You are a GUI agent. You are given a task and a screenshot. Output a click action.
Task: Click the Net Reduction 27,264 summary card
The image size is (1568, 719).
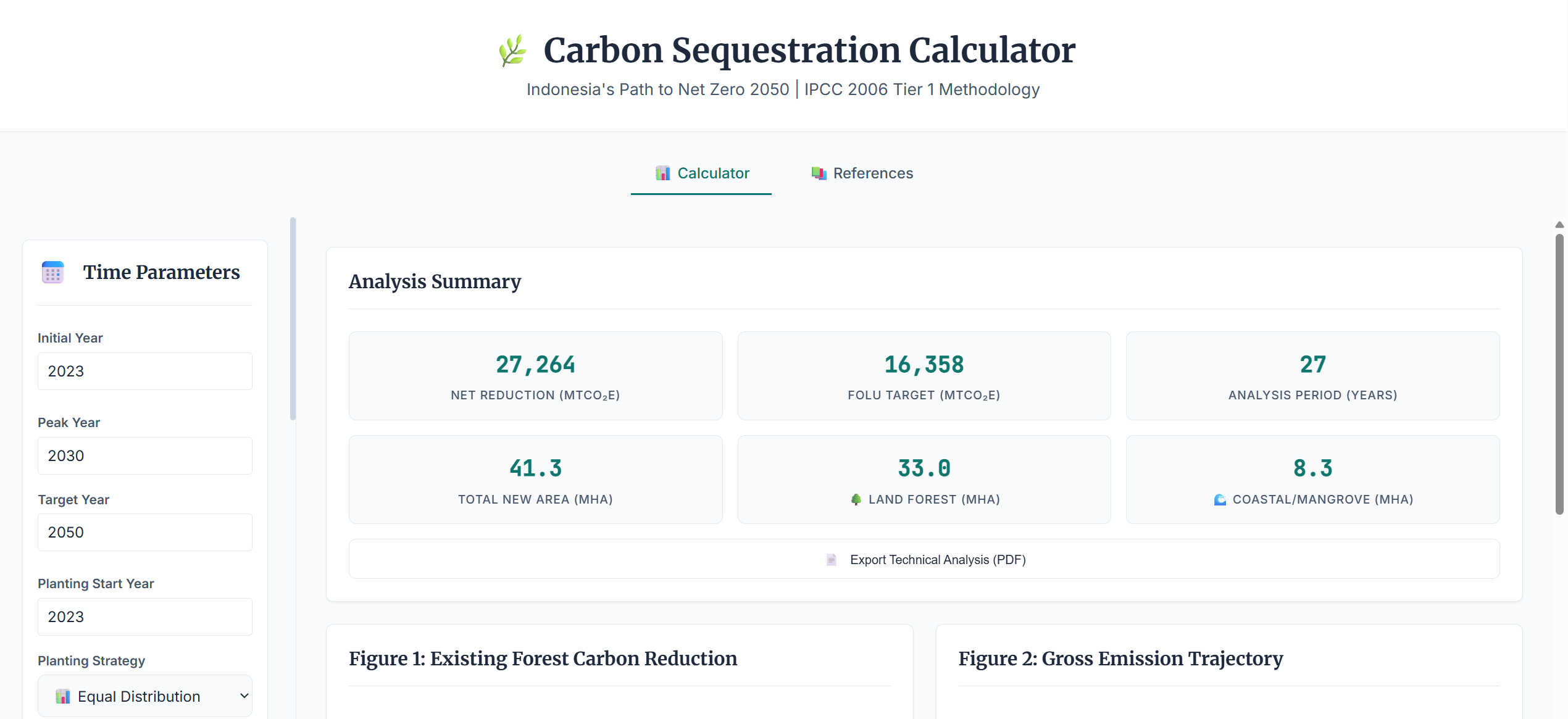tap(535, 376)
